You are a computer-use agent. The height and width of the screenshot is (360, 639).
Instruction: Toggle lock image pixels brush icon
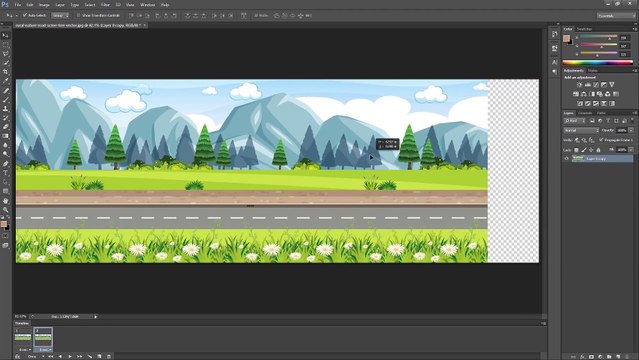pyautogui.click(x=584, y=150)
